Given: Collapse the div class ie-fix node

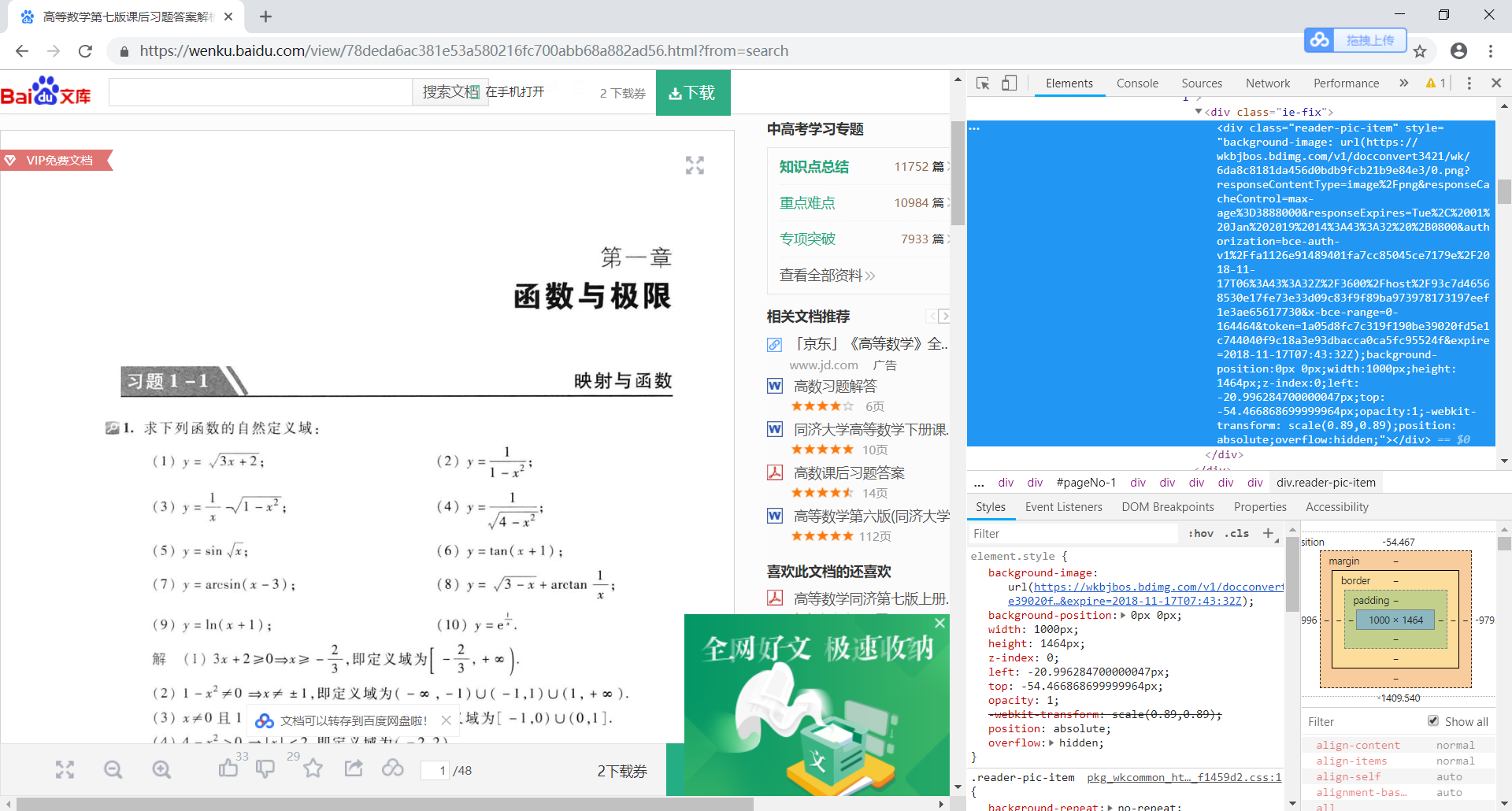Looking at the screenshot, I should pos(1199,112).
